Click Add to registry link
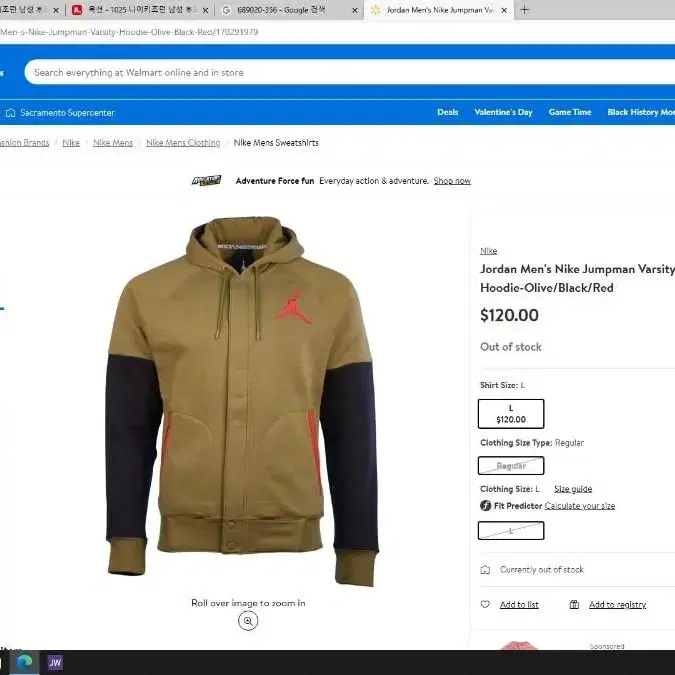The height and width of the screenshot is (675, 675). pos(618,605)
